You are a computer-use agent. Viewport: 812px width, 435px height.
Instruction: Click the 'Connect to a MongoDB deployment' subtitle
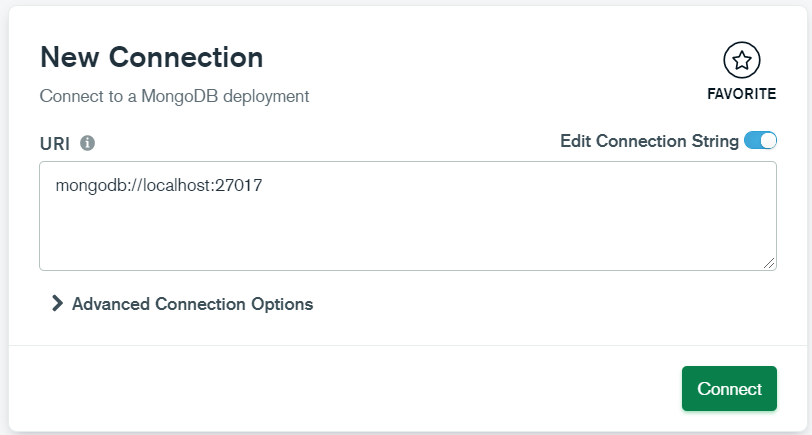(x=174, y=97)
